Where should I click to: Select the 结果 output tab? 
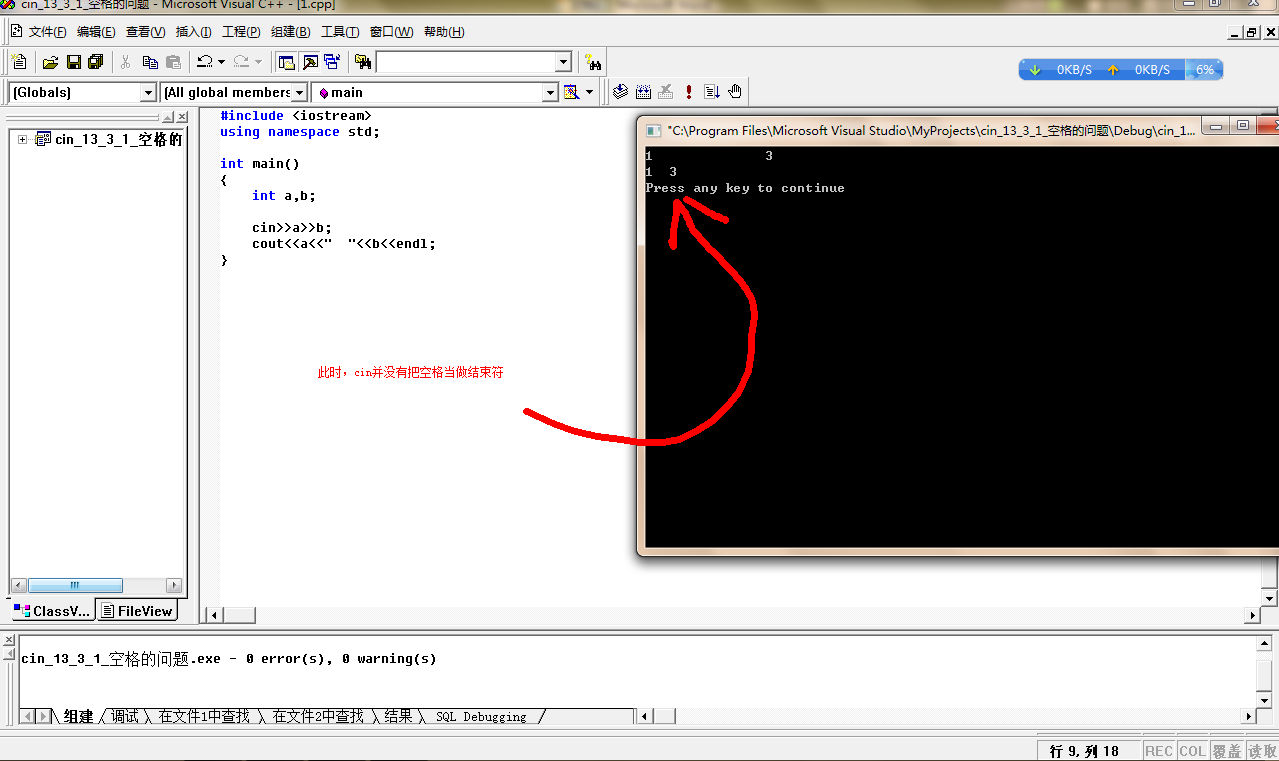tap(398, 717)
